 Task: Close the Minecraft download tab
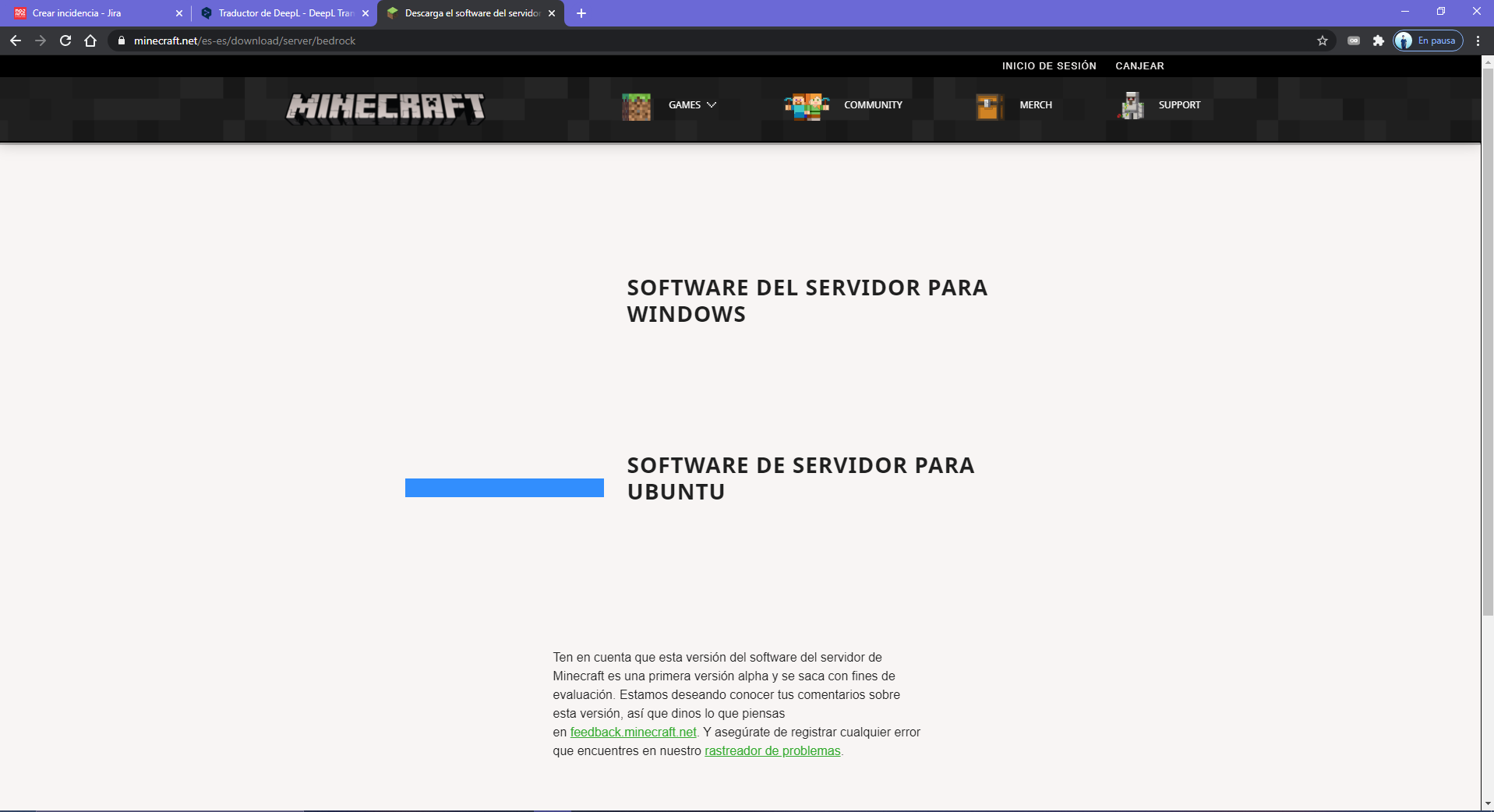click(552, 13)
